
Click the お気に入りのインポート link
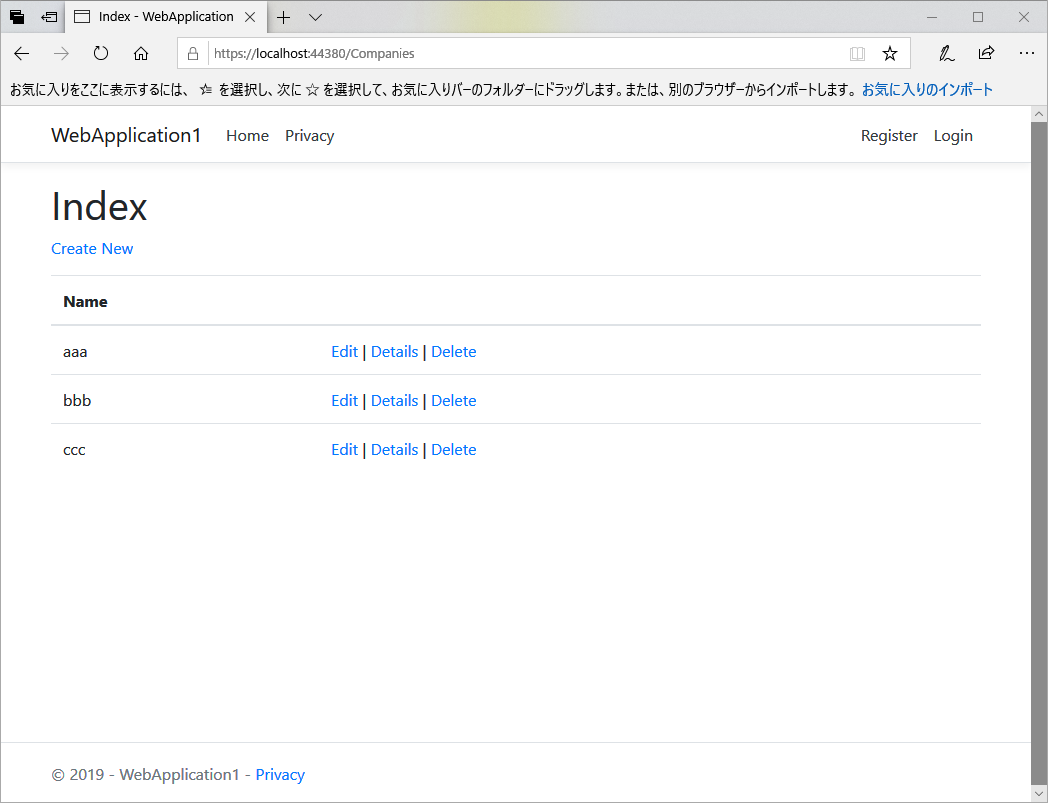click(927, 90)
